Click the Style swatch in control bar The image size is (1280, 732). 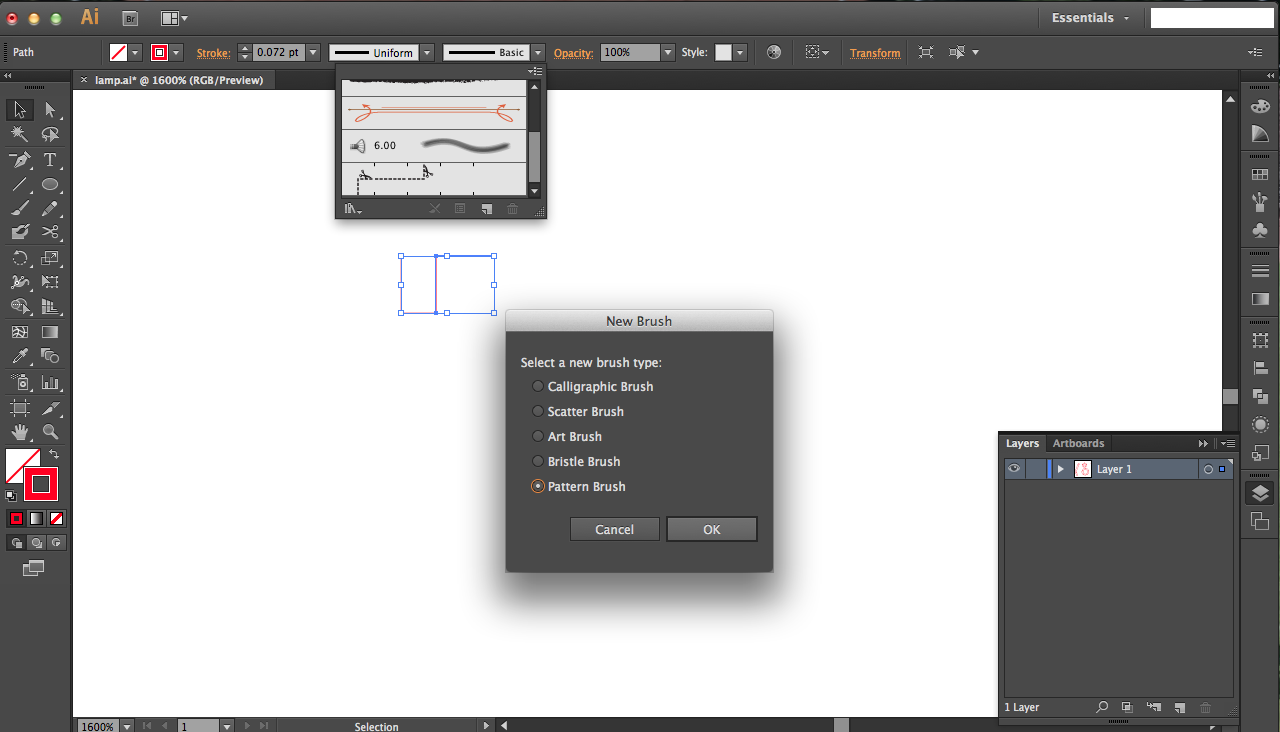pyautogui.click(x=723, y=52)
